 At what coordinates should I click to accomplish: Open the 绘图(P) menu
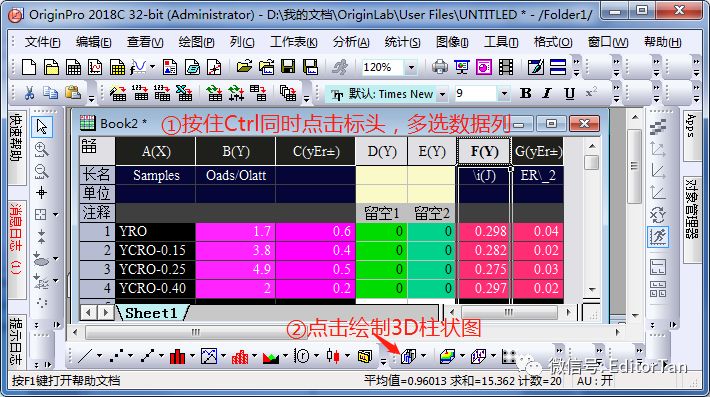tap(196, 42)
